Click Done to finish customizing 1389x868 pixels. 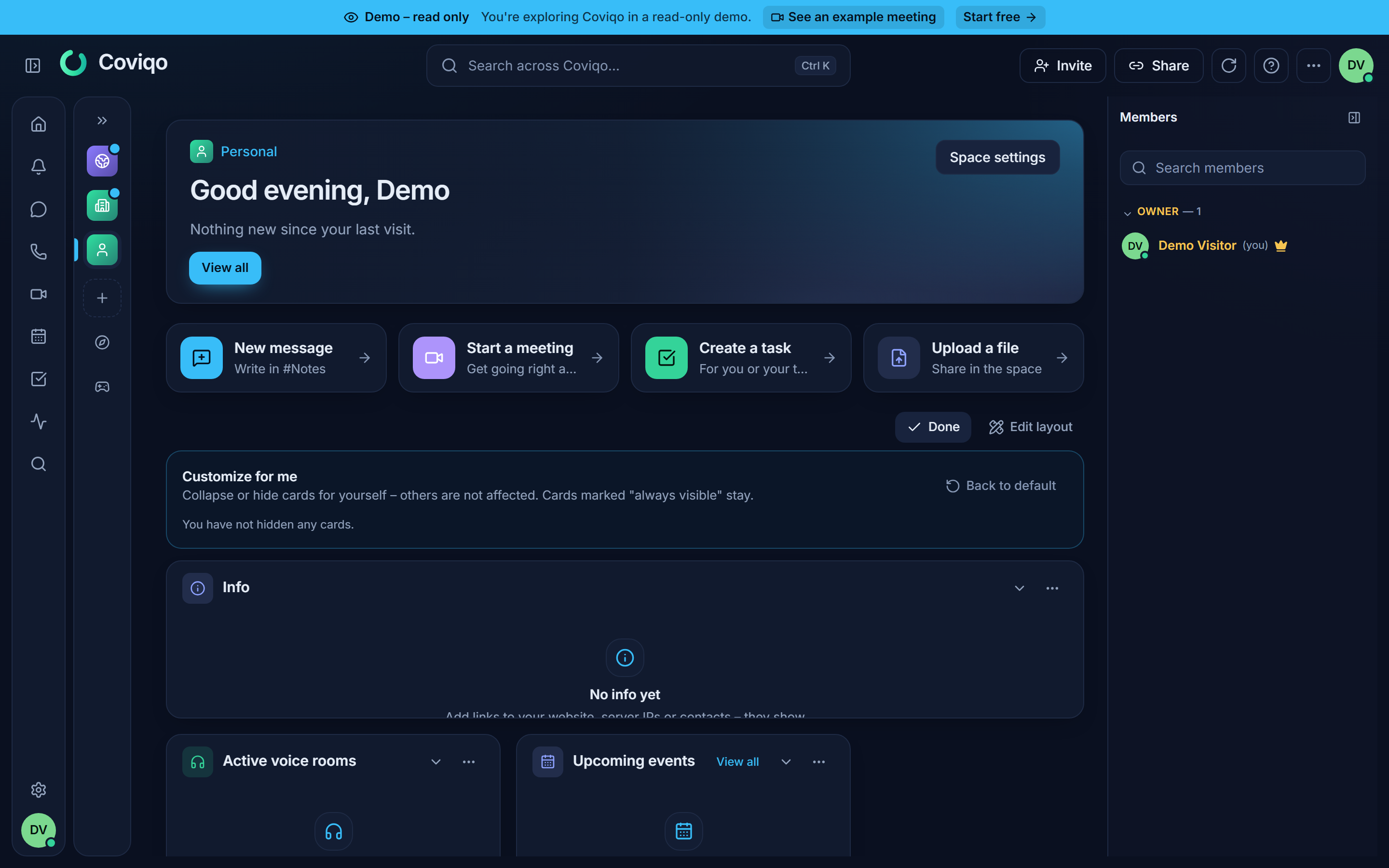(x=933, y=427)
